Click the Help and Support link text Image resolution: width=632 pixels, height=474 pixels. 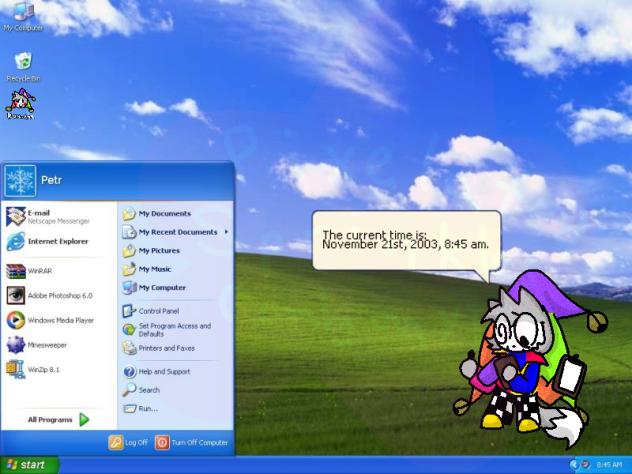point(164,372)
